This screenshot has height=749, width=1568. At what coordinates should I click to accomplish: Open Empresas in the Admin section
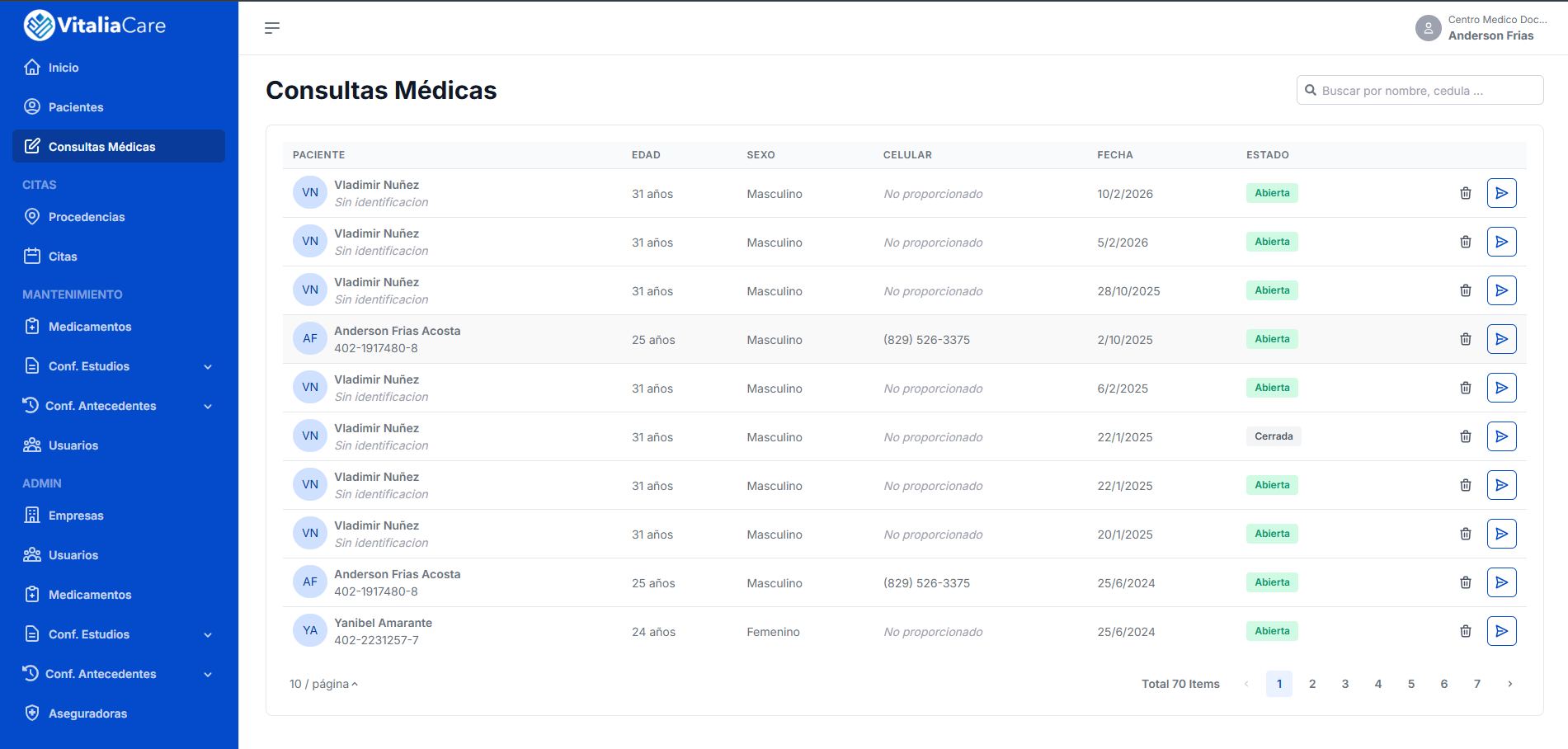tap(119, 516)
